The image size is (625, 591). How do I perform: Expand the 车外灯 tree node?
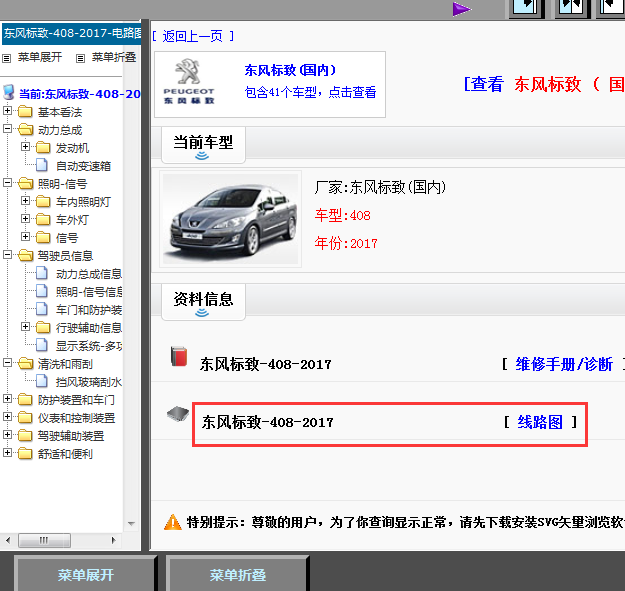click(26, 218)
